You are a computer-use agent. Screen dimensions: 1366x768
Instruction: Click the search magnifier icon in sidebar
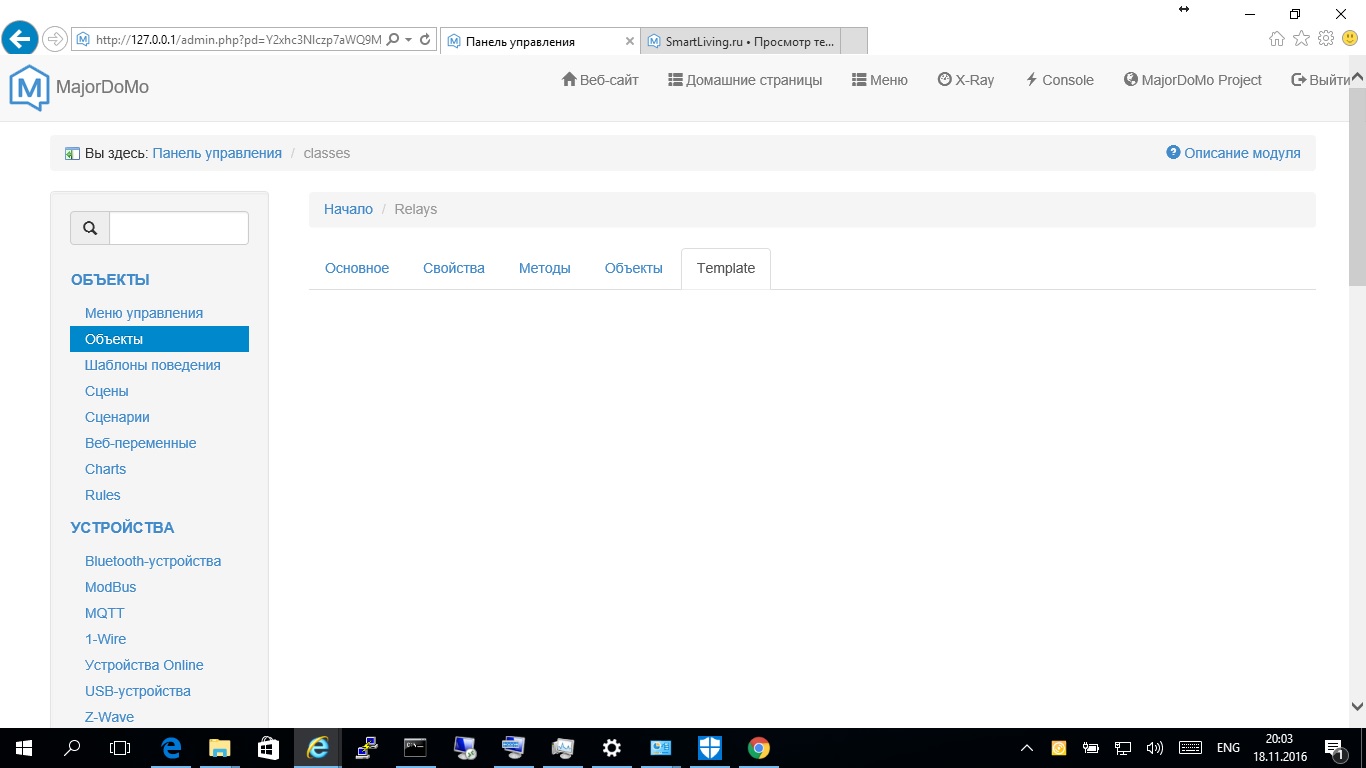[90, 228]
